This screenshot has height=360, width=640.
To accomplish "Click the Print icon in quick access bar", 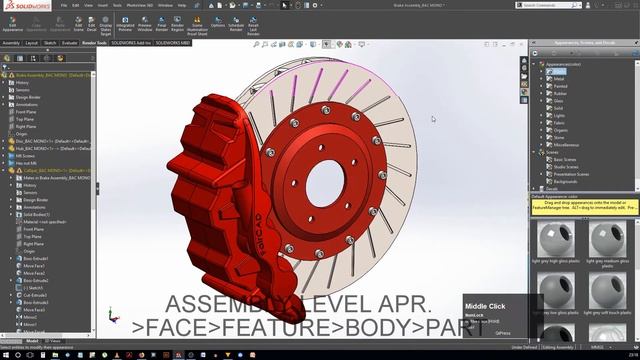I will (x=258, y=5).
